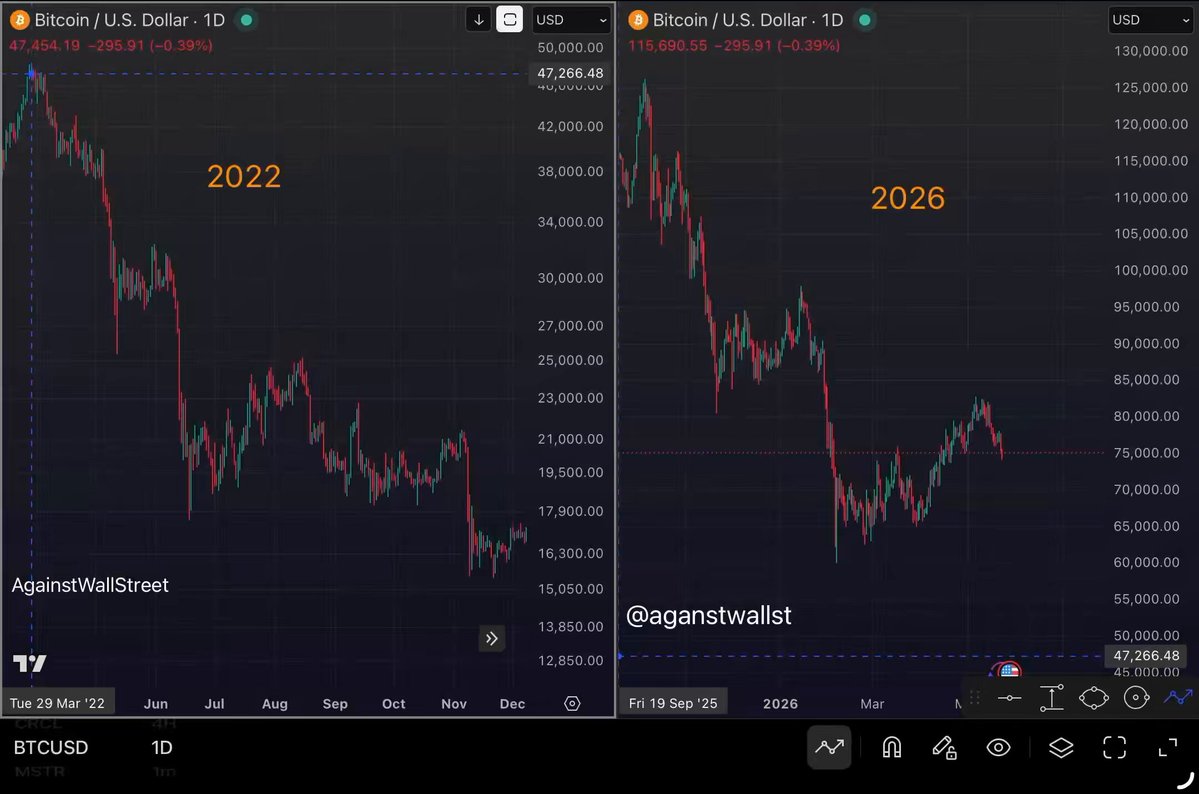Click the Bitcoin icon on left chart
This screenshot has height=794, width=1199.
(x=19, y=20)
